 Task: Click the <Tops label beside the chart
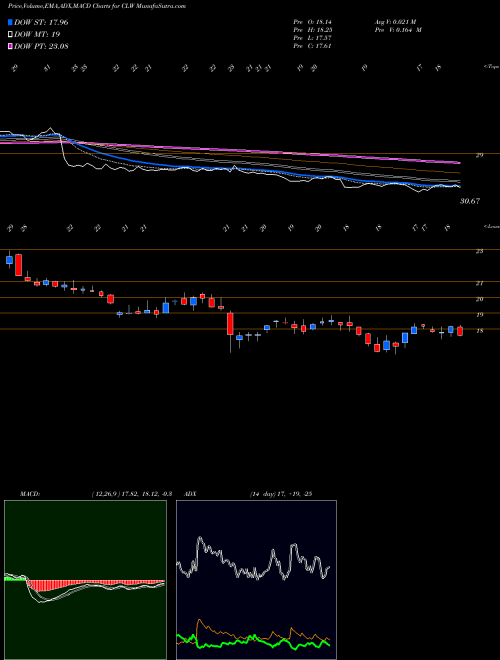[x=491, y=67]
